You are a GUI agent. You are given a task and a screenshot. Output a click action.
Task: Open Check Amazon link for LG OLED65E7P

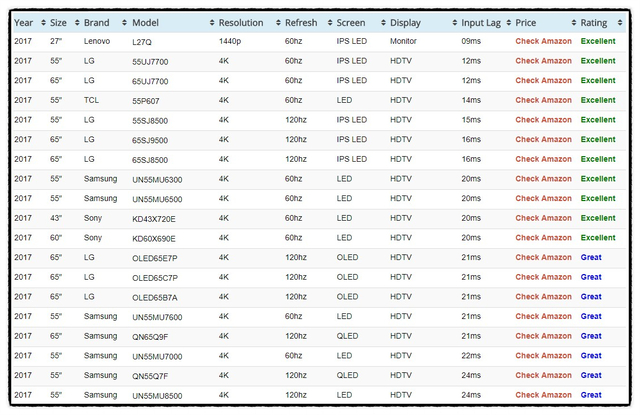(543, 257)
